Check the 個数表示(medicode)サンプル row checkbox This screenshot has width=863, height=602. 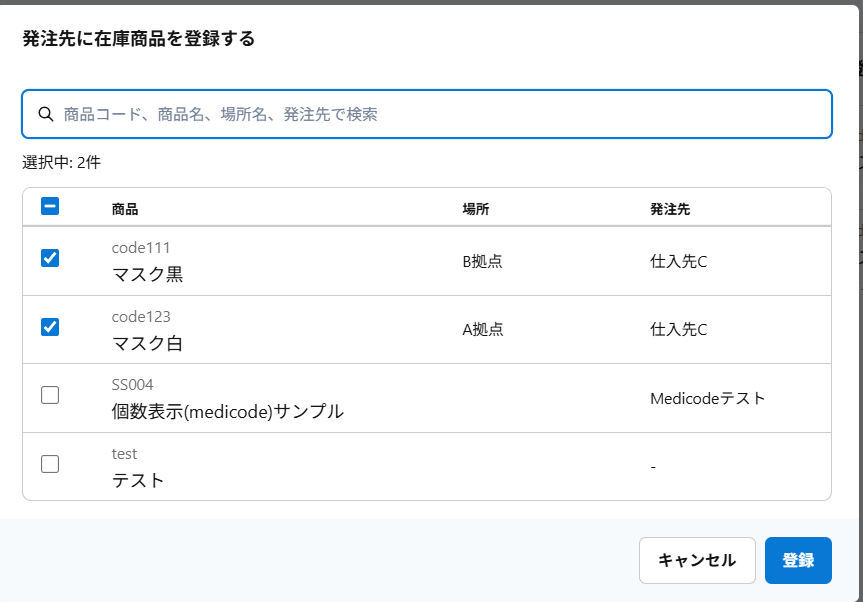[50, 395]
